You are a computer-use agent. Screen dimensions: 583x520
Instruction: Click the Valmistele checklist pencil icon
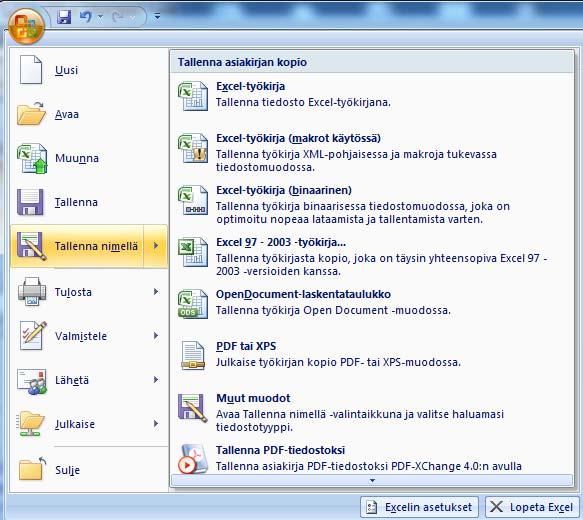pyautogui.click(x=33, y=336)
